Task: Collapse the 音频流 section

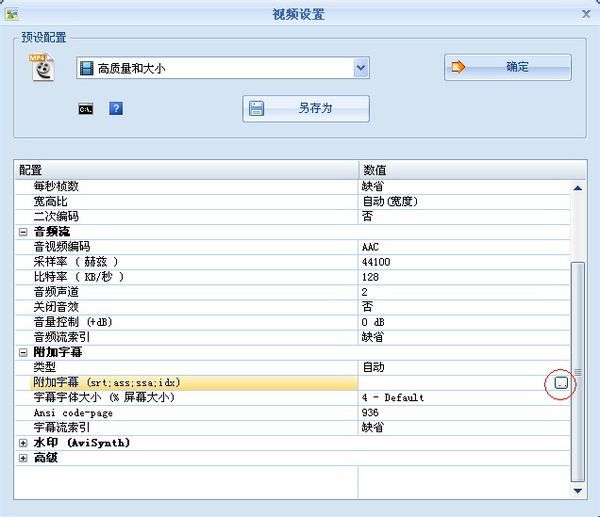Action: 23,232
